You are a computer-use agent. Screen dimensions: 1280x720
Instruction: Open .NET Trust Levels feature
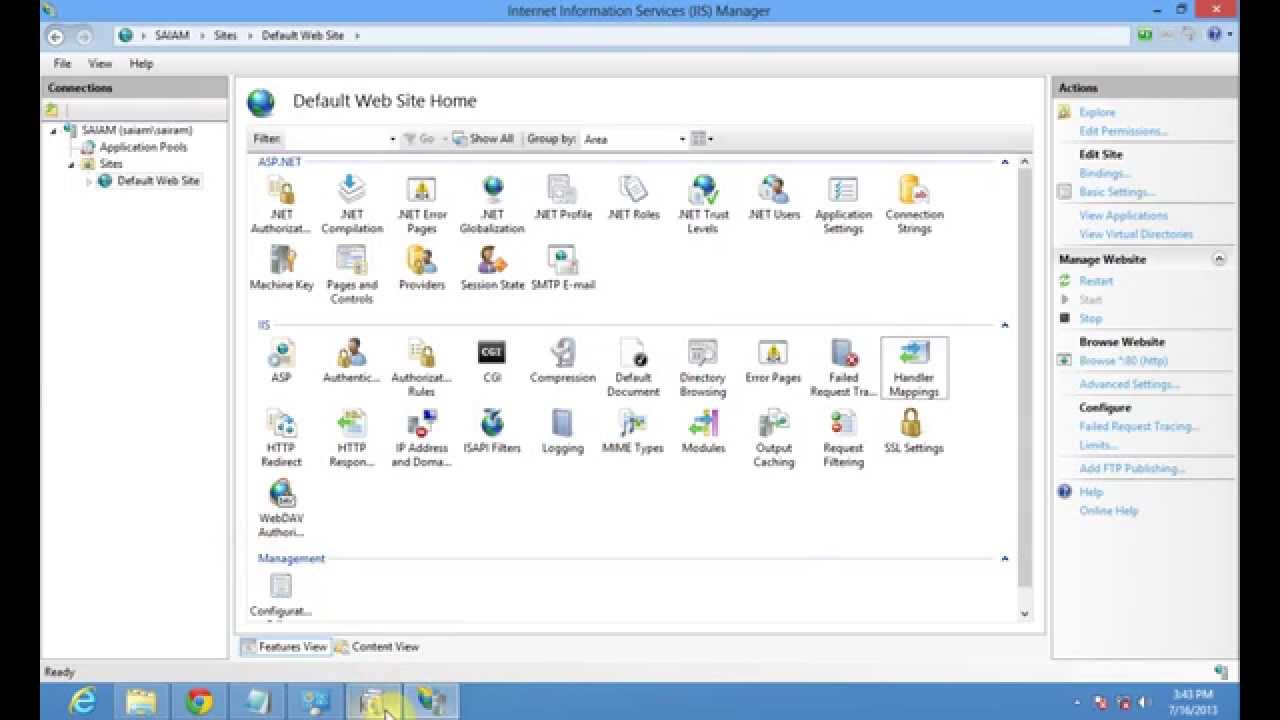click(703, 204)
